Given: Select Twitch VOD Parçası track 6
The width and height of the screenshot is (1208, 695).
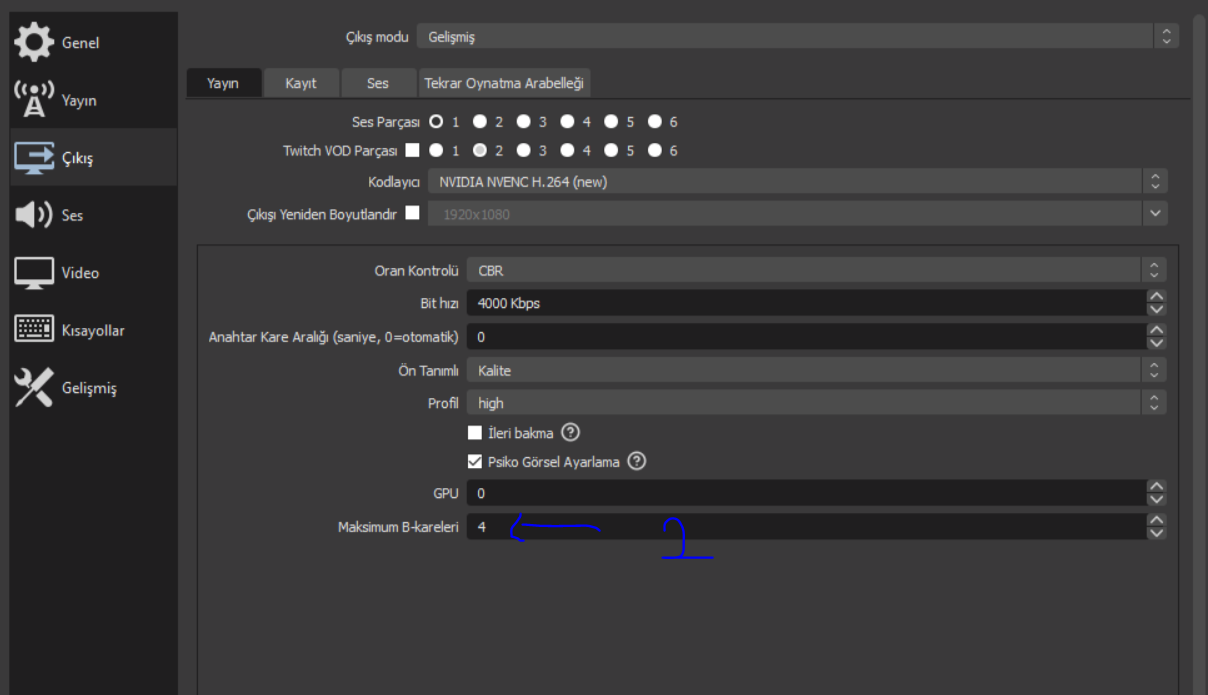Looking at the screenshot, I should [655, 151].
